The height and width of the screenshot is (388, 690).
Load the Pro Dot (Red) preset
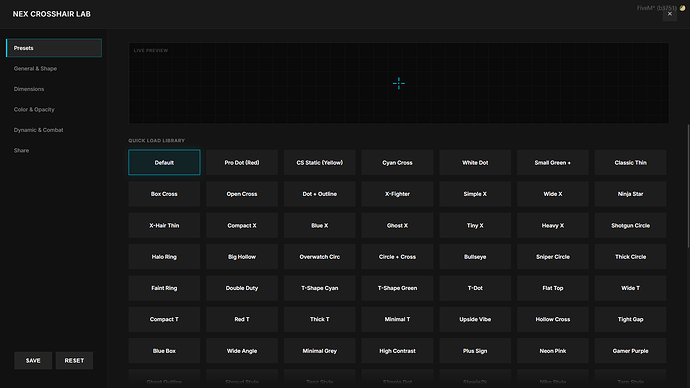click(x=242, y=162)
